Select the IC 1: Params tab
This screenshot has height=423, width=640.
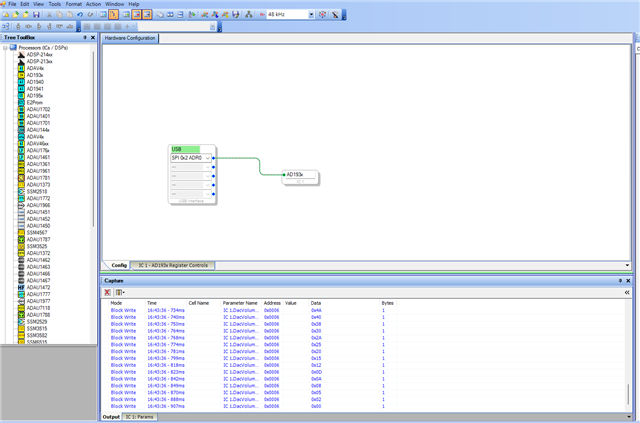pos(139,417)
